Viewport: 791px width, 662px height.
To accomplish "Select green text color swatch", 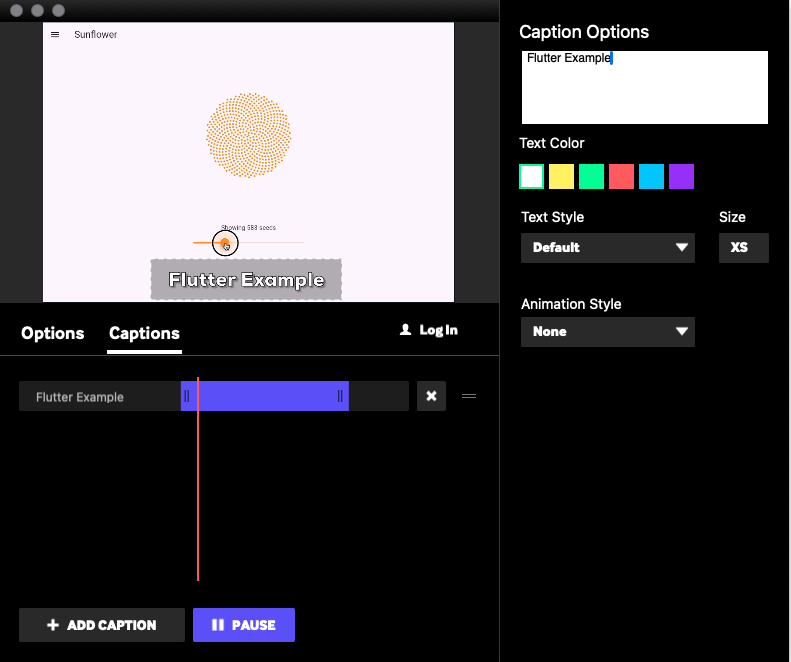I will click(x=591, y=177).
